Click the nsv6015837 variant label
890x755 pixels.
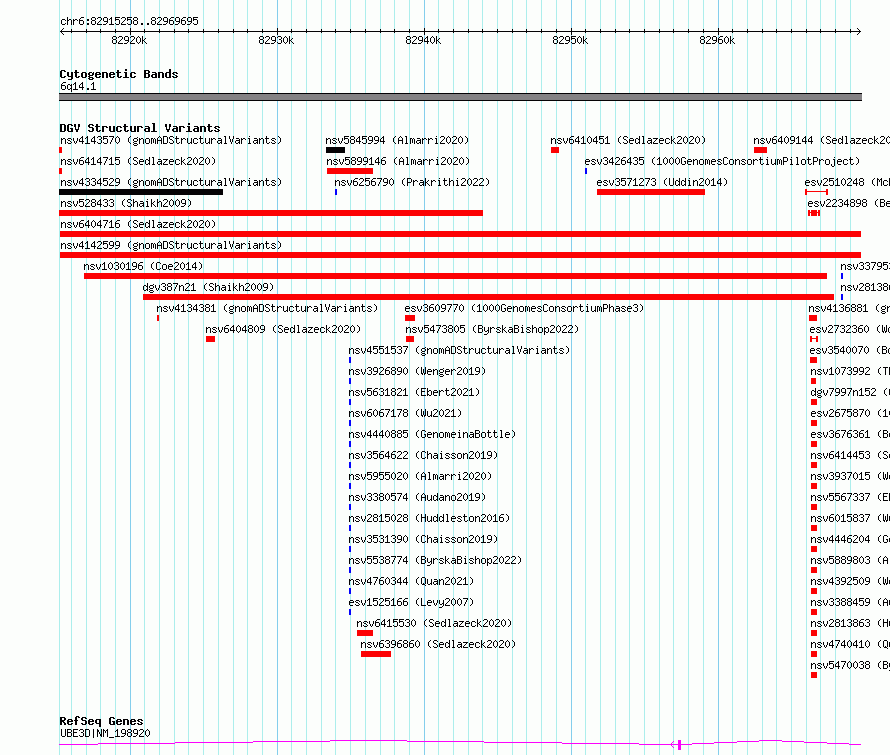click(850, 518)
